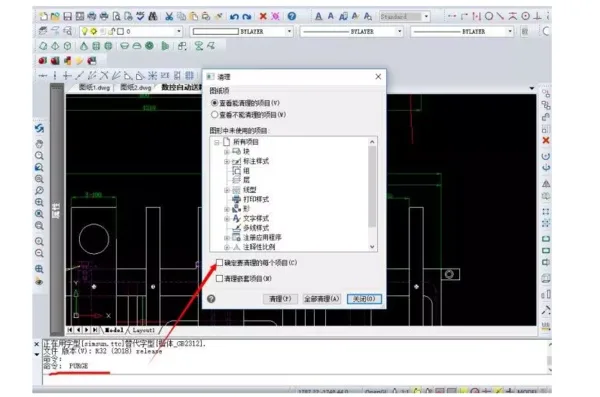
Task: Click the 清理 (Purge) button
Action: [x=280, y=299]
